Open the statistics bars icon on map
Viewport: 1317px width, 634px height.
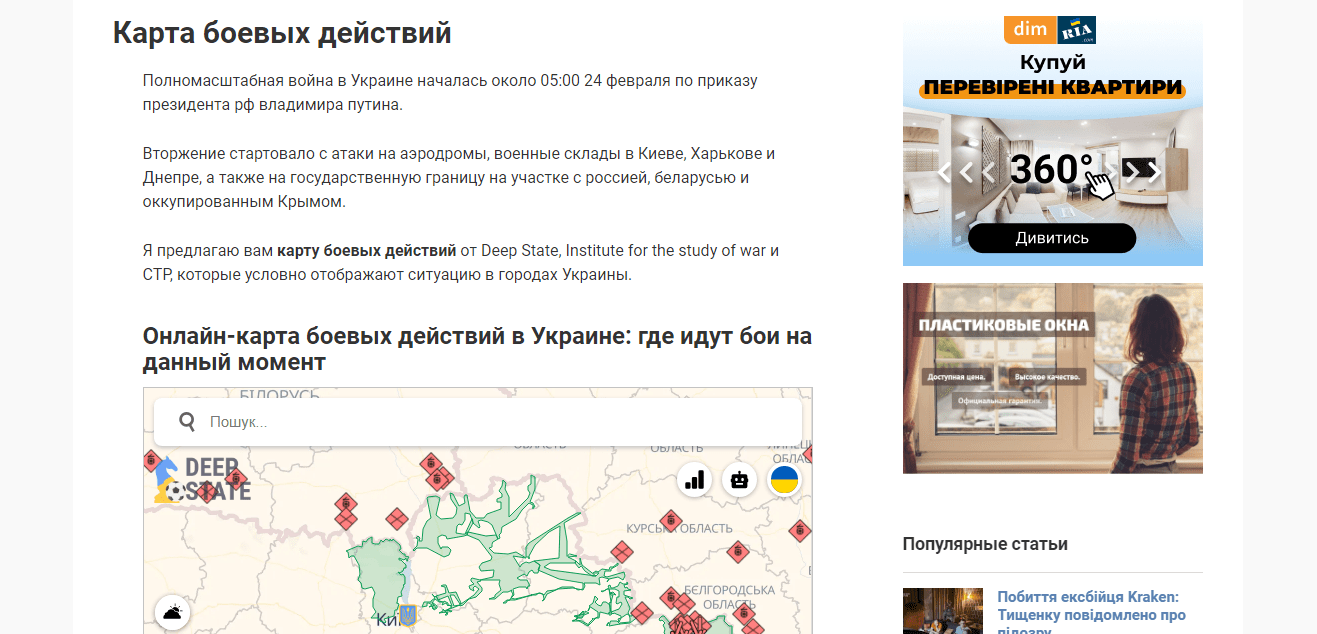tap(695, 480)
